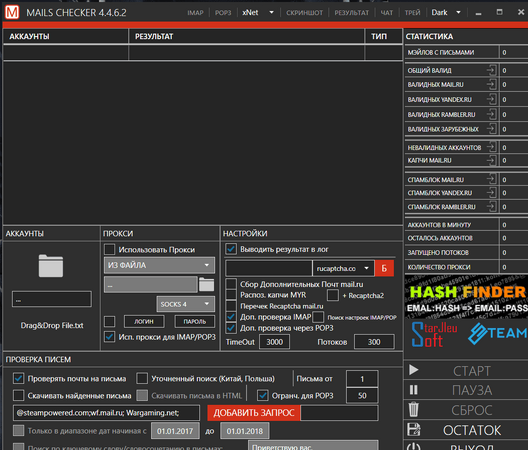Click the POP3 limit 50 field
This screenshot has width=528, height=450.
pyautogui.click(x=362, y=395)
